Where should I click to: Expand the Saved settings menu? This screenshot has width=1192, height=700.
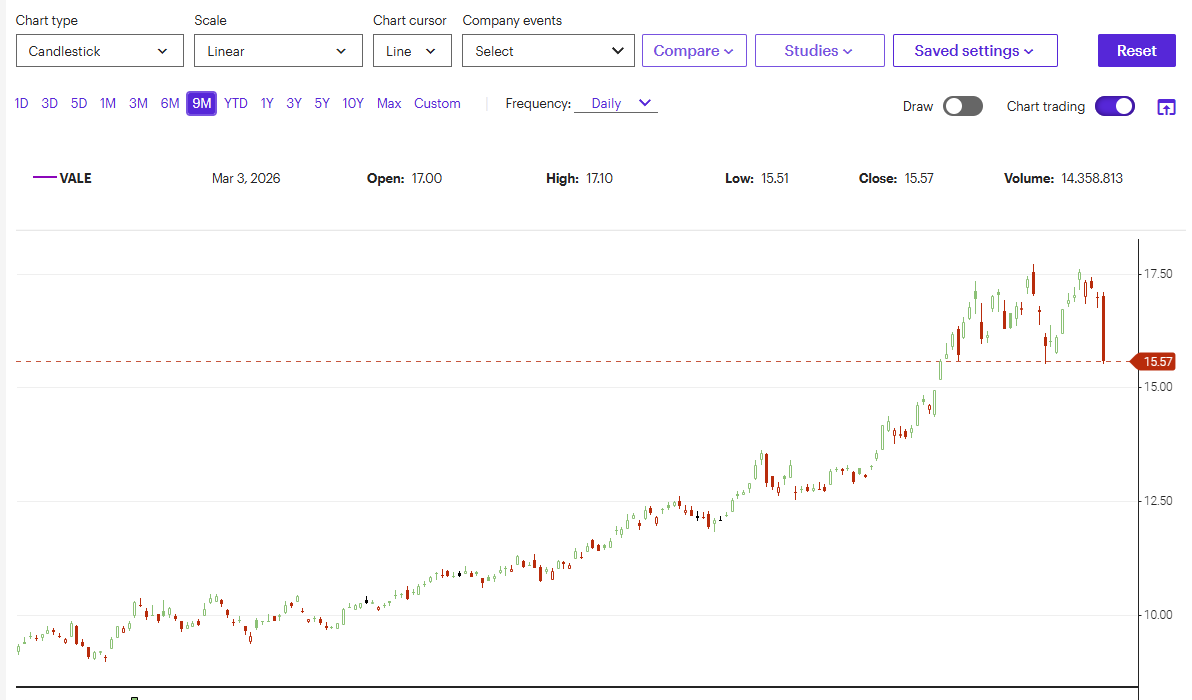click(x=975, y=51)
